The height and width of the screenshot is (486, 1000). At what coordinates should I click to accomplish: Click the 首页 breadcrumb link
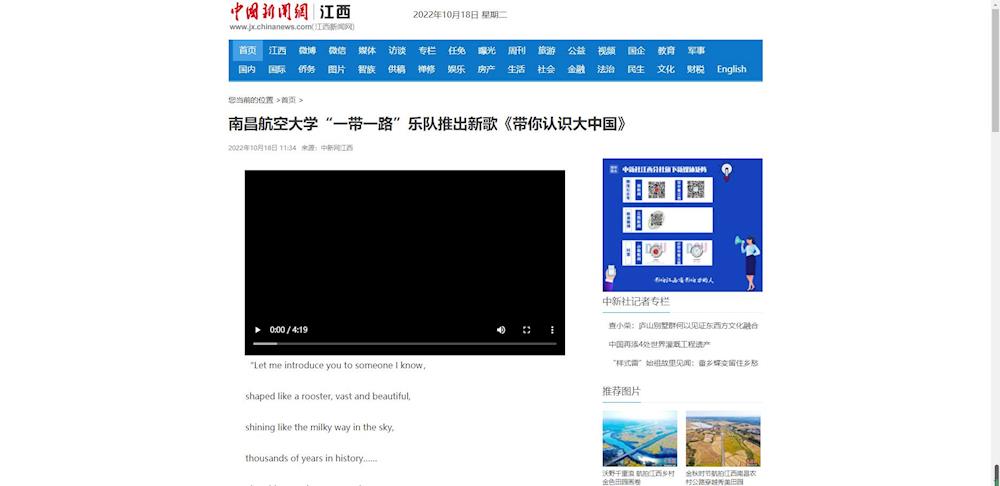pyautogui.click(x=288, y=100)
